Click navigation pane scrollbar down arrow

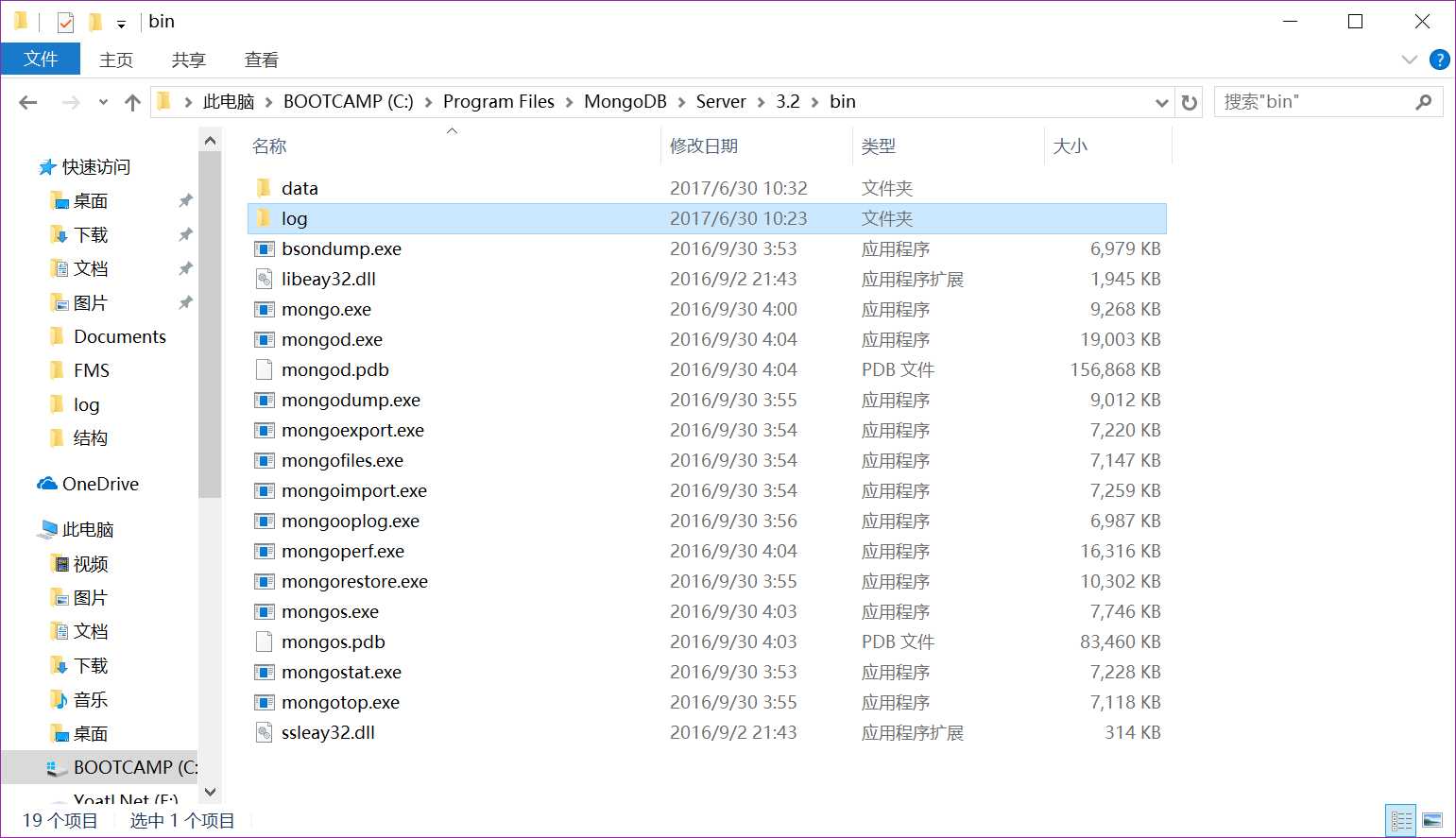tap(210, 792)
